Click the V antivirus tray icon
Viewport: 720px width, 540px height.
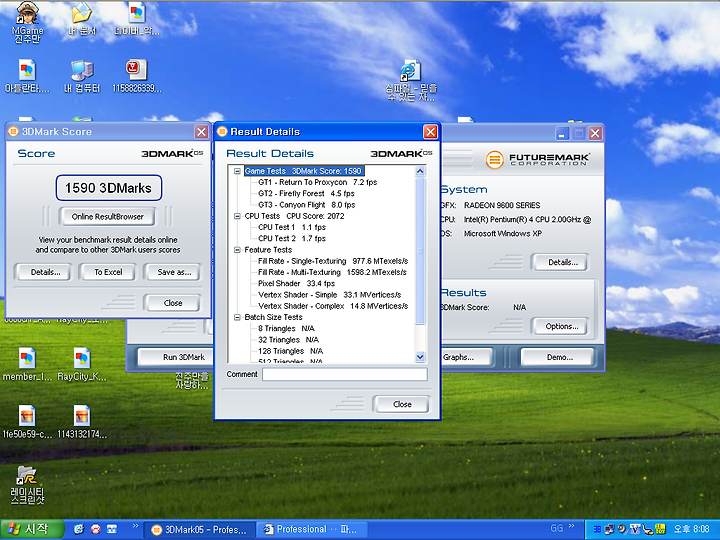(636, 529)
